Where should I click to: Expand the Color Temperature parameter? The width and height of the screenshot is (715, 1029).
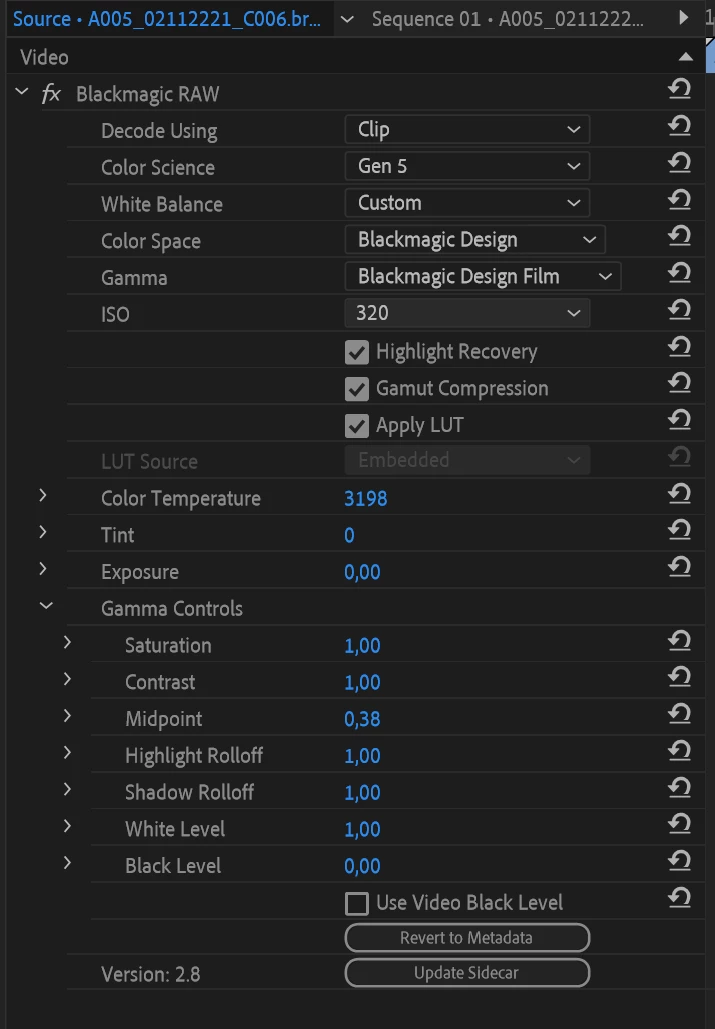point(43,495)
